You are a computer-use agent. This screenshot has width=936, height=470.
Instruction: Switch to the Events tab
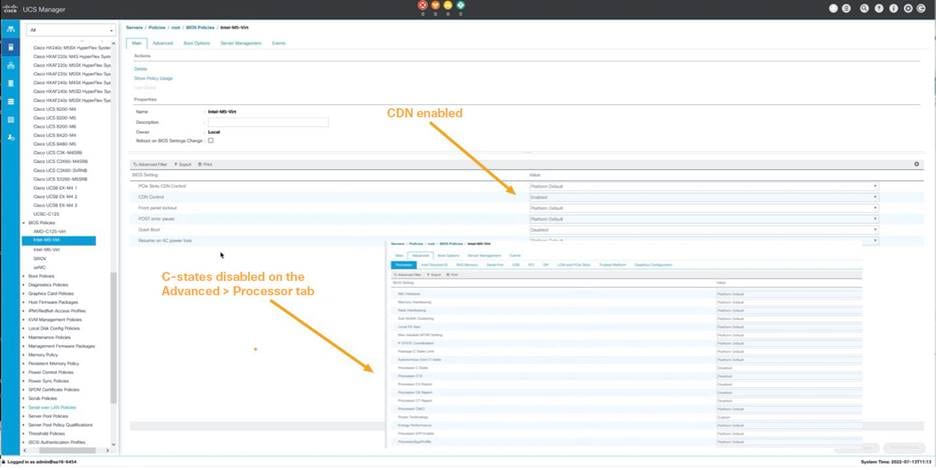coord(279,43)
